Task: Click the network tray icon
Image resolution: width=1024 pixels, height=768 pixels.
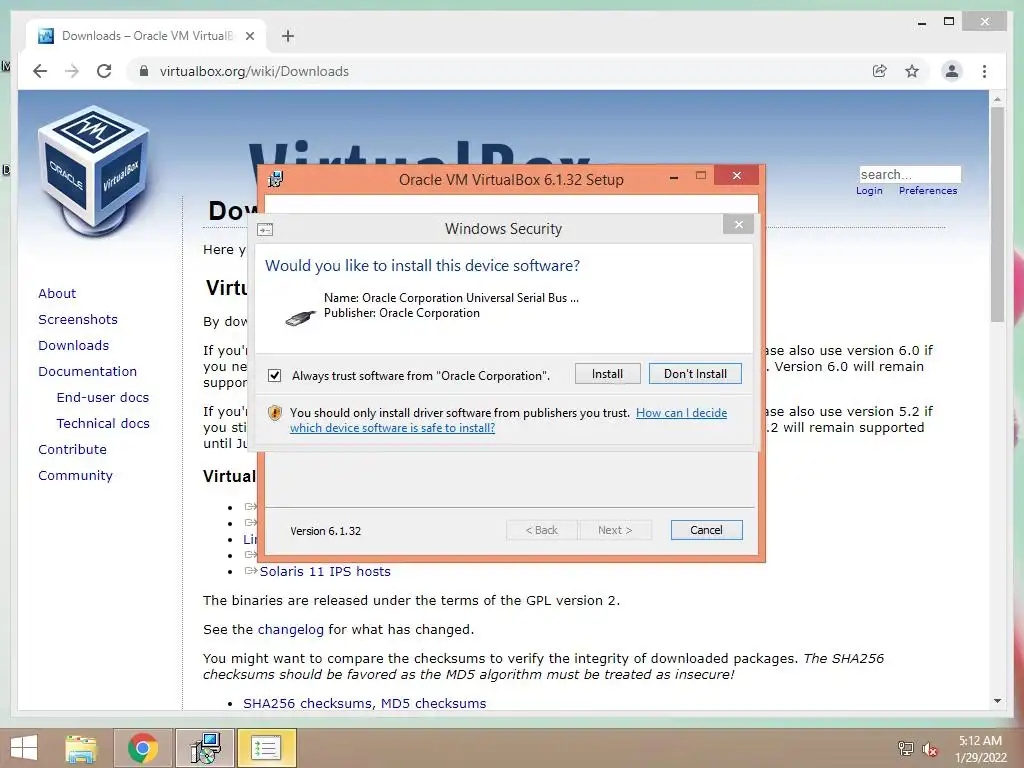Action: 906,748
